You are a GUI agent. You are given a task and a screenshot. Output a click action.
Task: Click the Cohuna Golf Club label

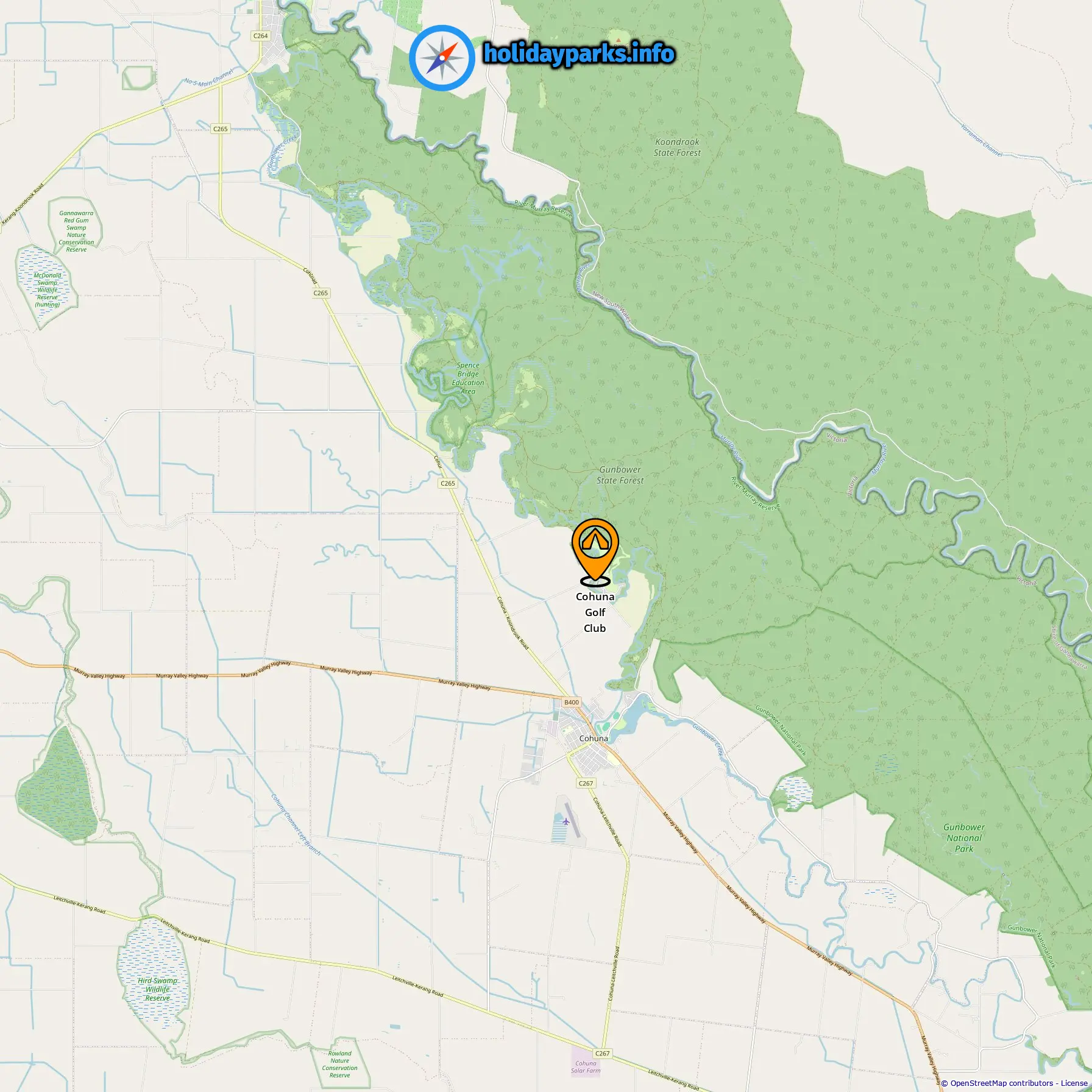click(595, 612)
